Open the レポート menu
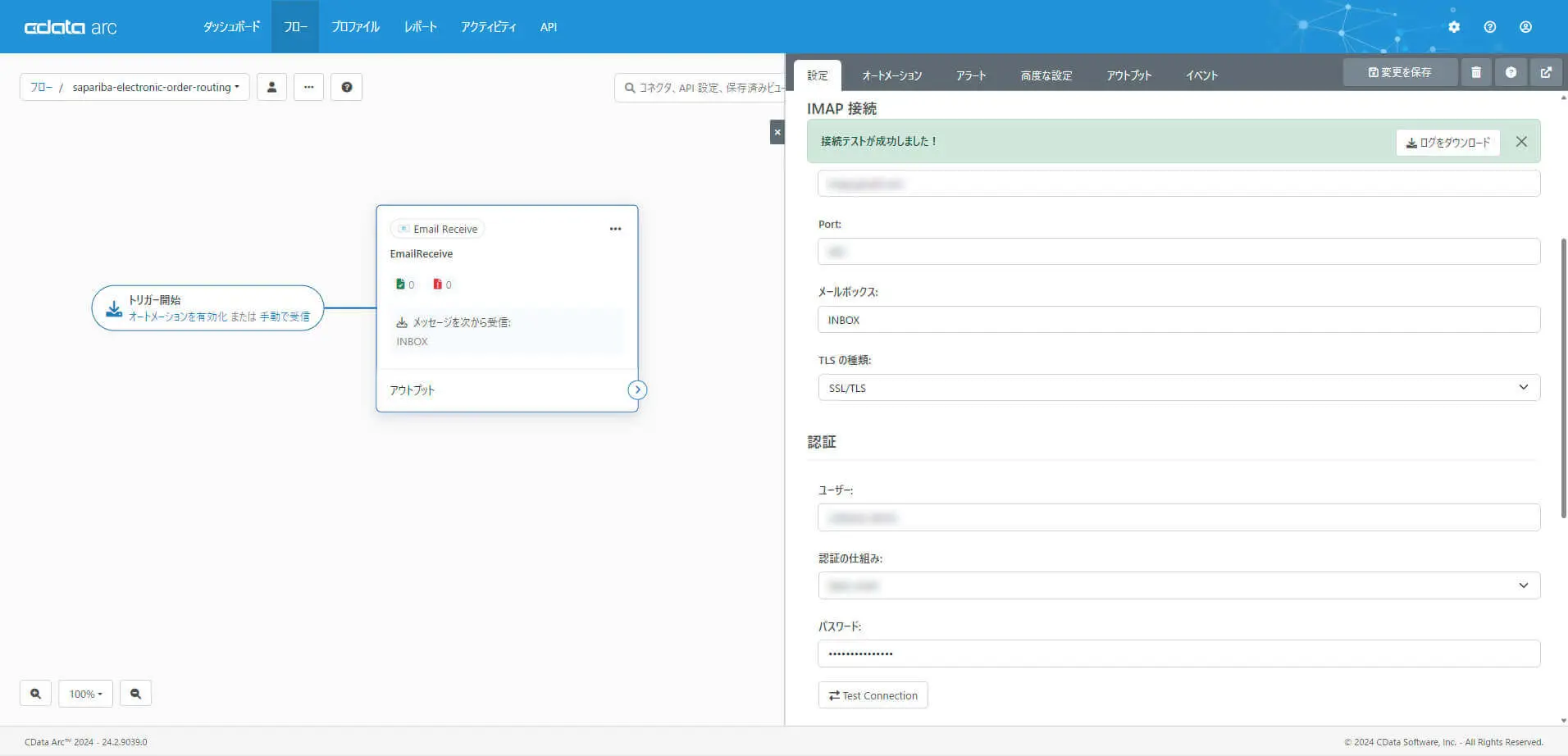This screenshot has height=756, width=1568. point(420,27)
